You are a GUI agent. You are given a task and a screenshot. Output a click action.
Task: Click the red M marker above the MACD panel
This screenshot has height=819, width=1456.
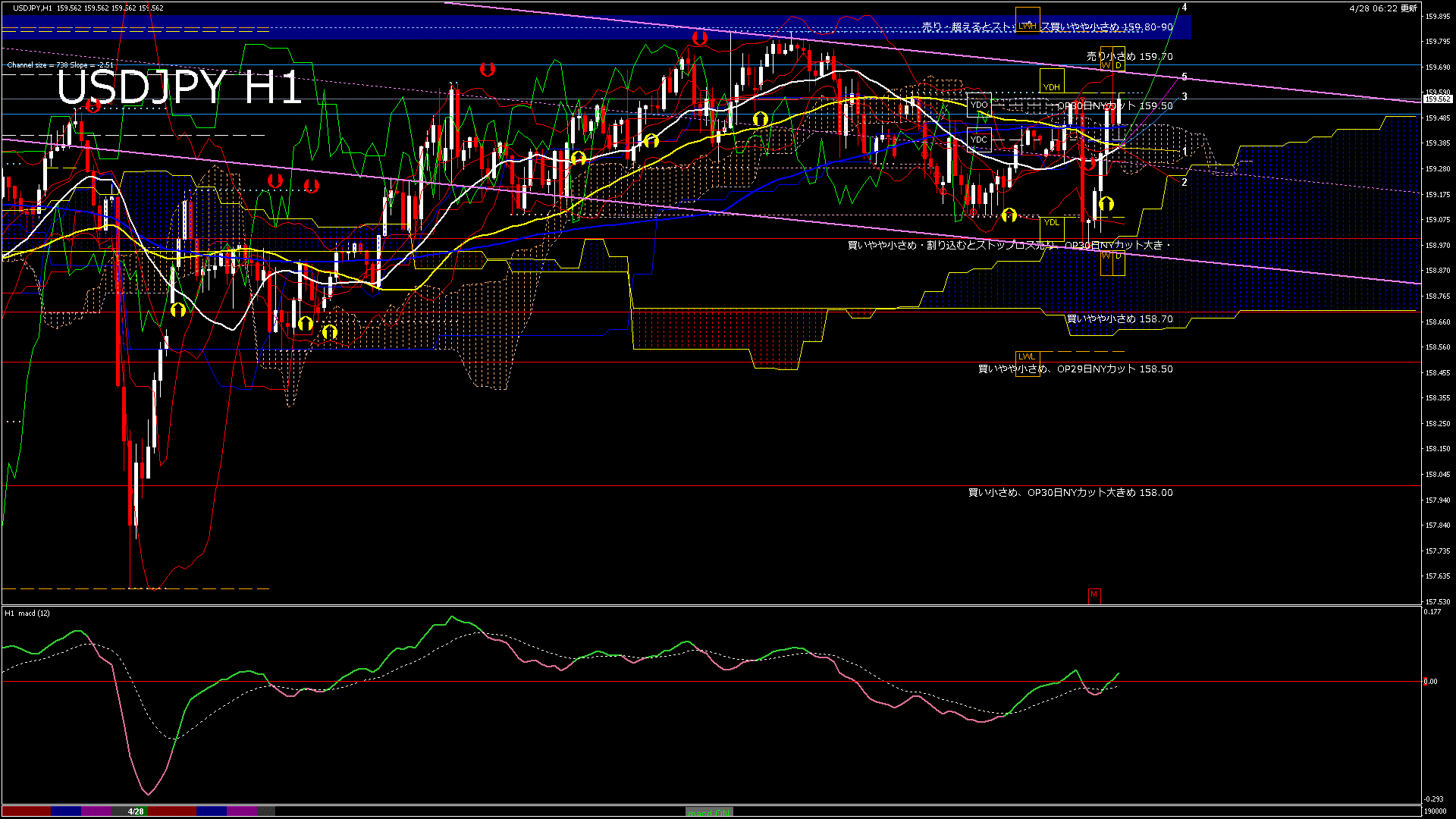tap(1094, 595)
